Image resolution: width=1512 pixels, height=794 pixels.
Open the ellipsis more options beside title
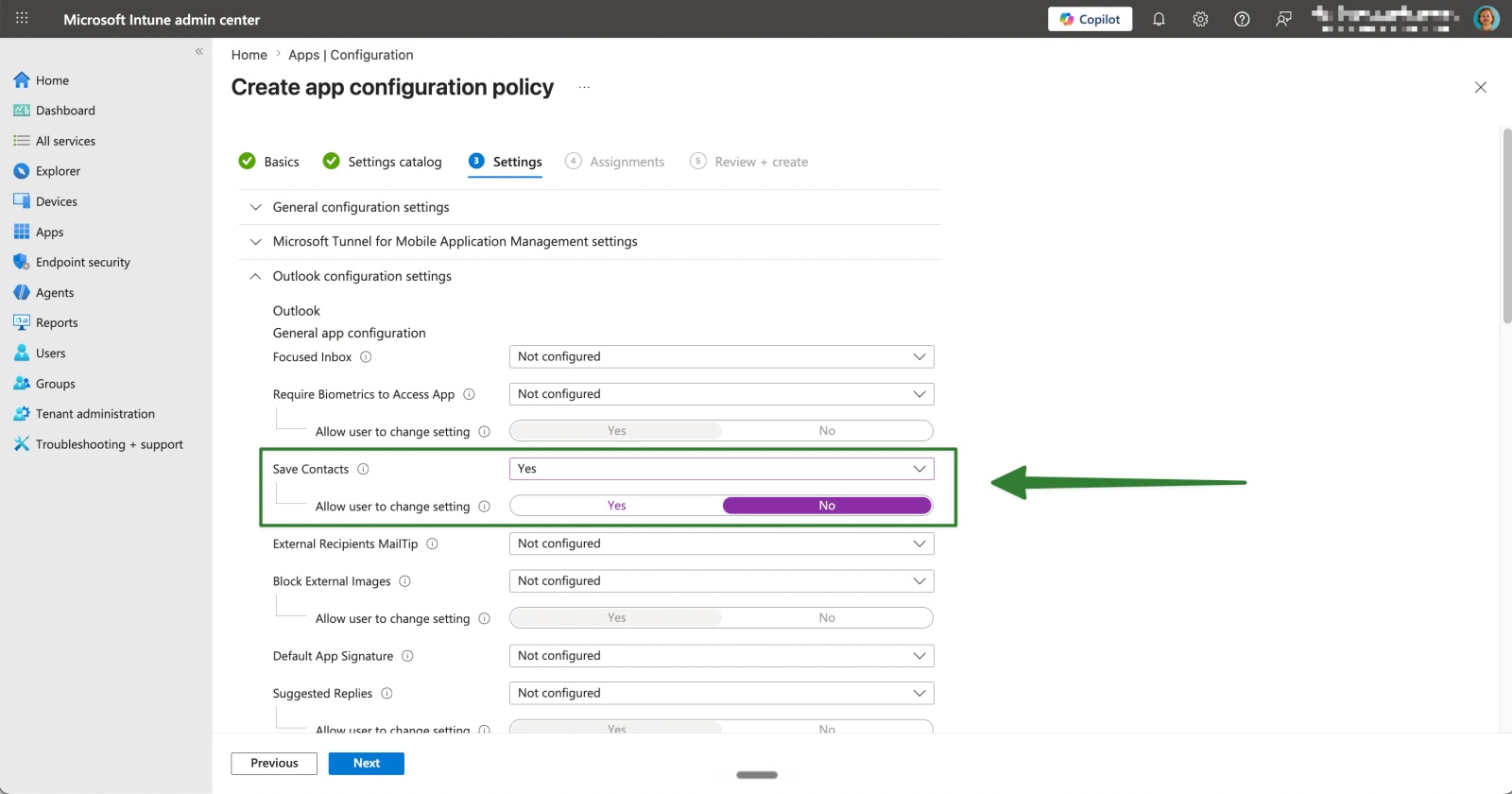coord(584,87)
